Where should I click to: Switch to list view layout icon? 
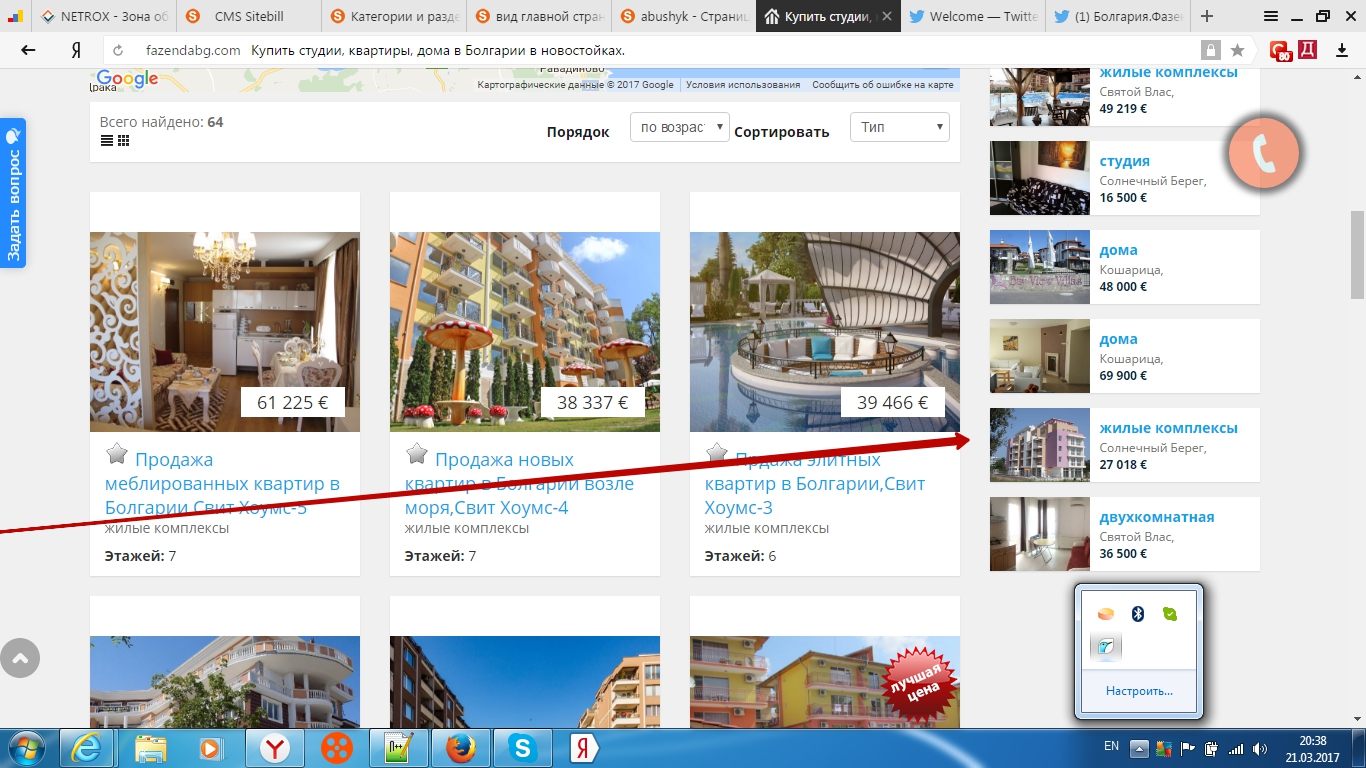[x=107, y=141]
